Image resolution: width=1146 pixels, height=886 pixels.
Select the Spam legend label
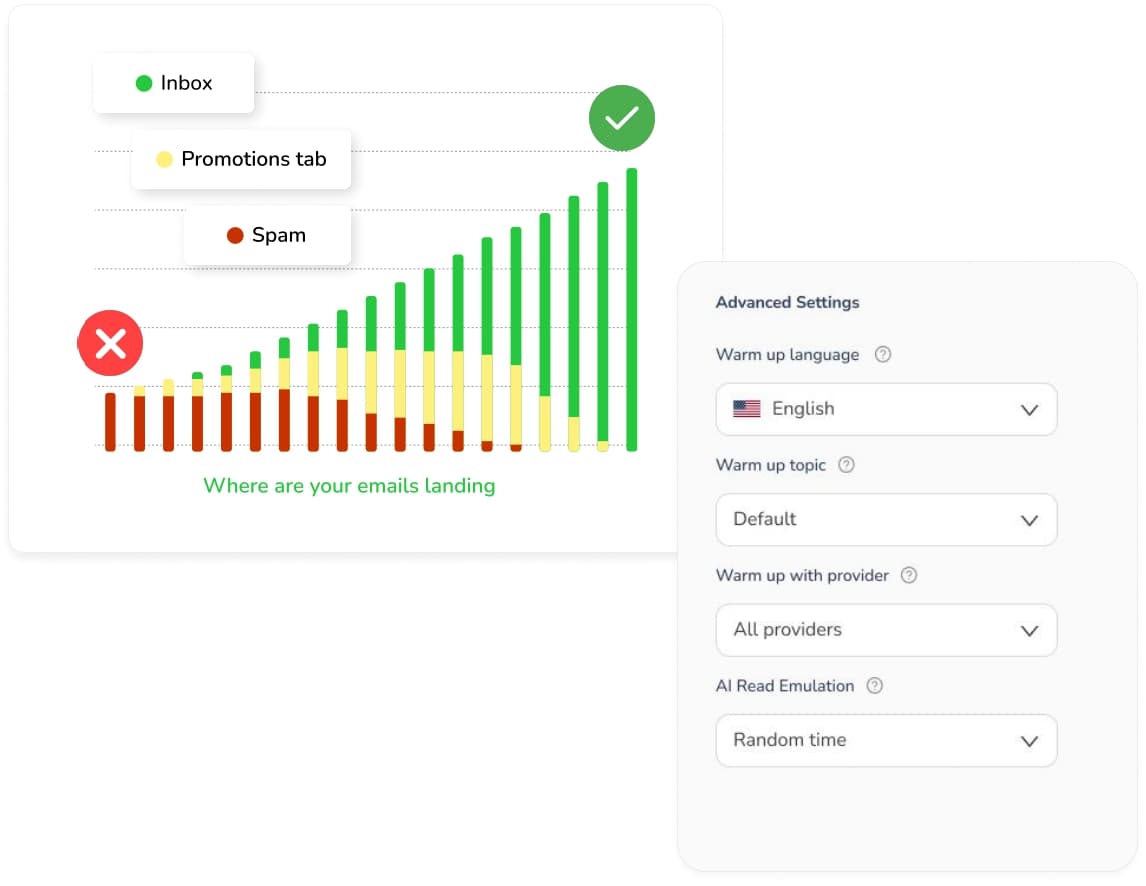point(279,236)
